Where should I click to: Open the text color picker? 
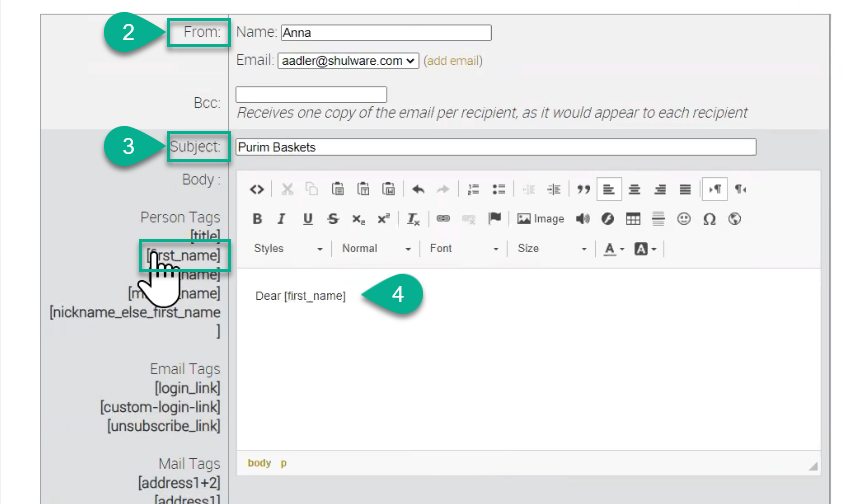[x=614, y=248]
